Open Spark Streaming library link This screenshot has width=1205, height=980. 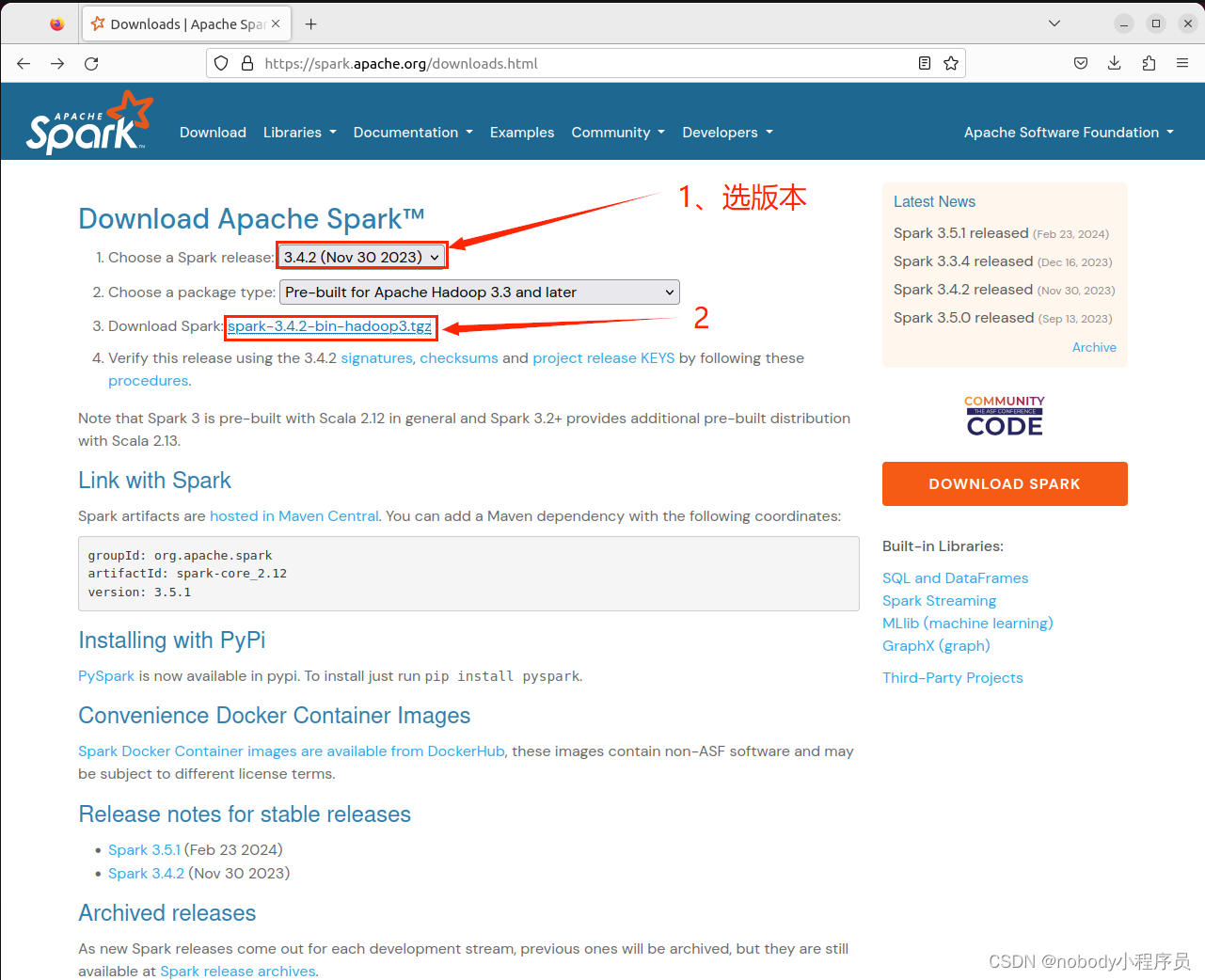tap(939, 601)
